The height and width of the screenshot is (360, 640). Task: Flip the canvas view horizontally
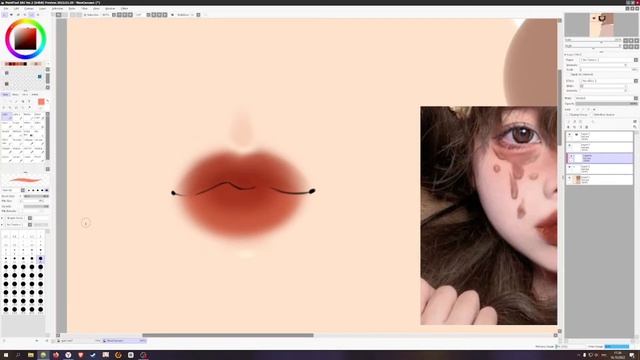(172, 15)
